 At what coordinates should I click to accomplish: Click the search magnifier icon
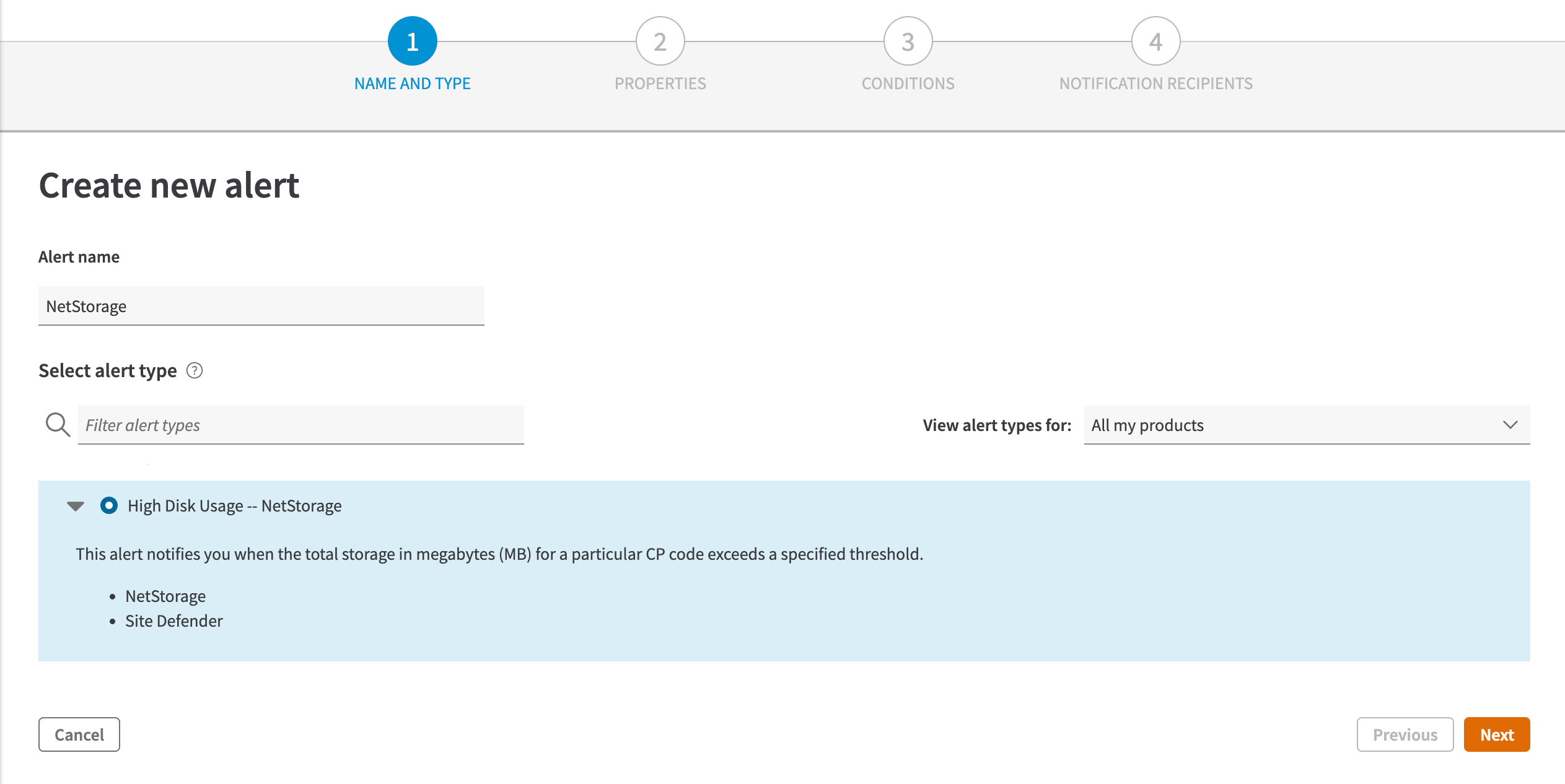58,425
